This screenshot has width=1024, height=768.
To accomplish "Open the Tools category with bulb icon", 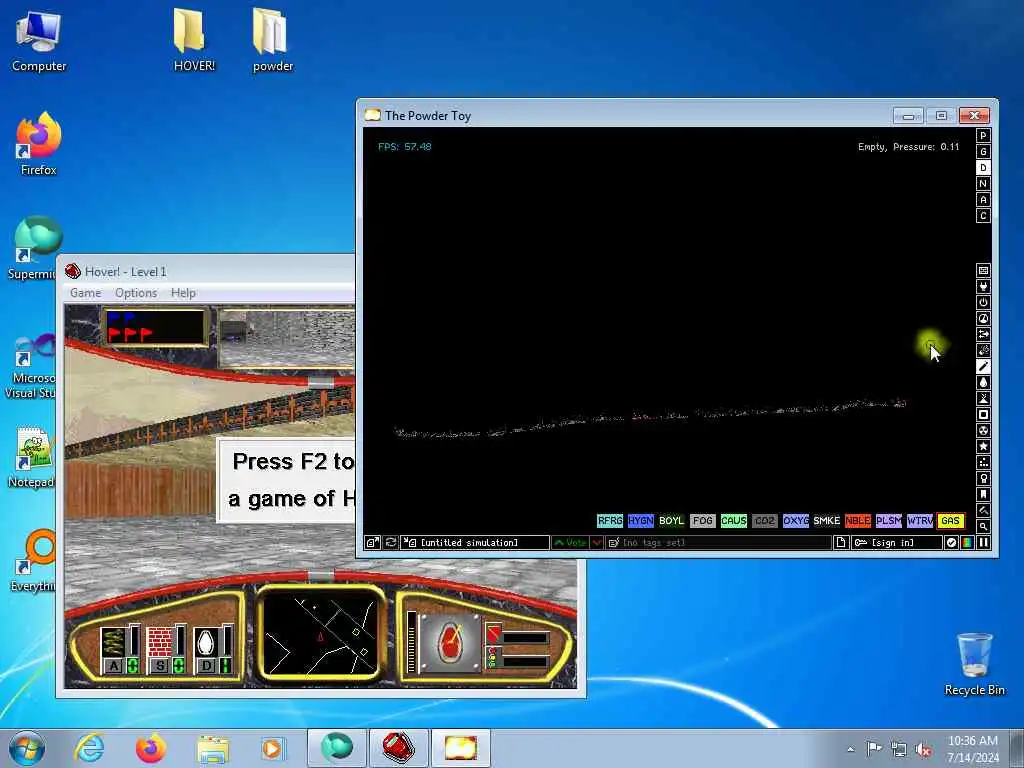I will (983, 478).
